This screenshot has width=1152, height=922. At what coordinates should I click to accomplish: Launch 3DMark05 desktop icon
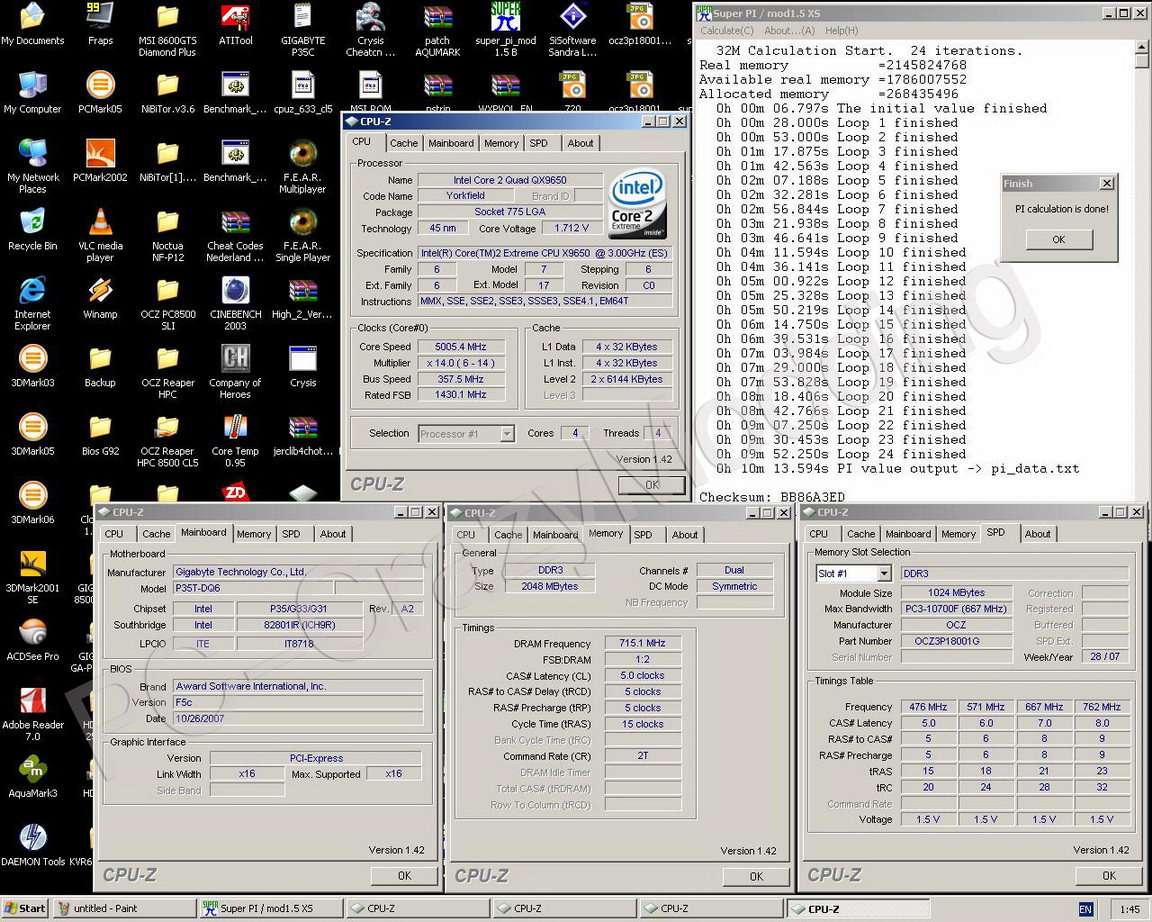coord(32,434)
